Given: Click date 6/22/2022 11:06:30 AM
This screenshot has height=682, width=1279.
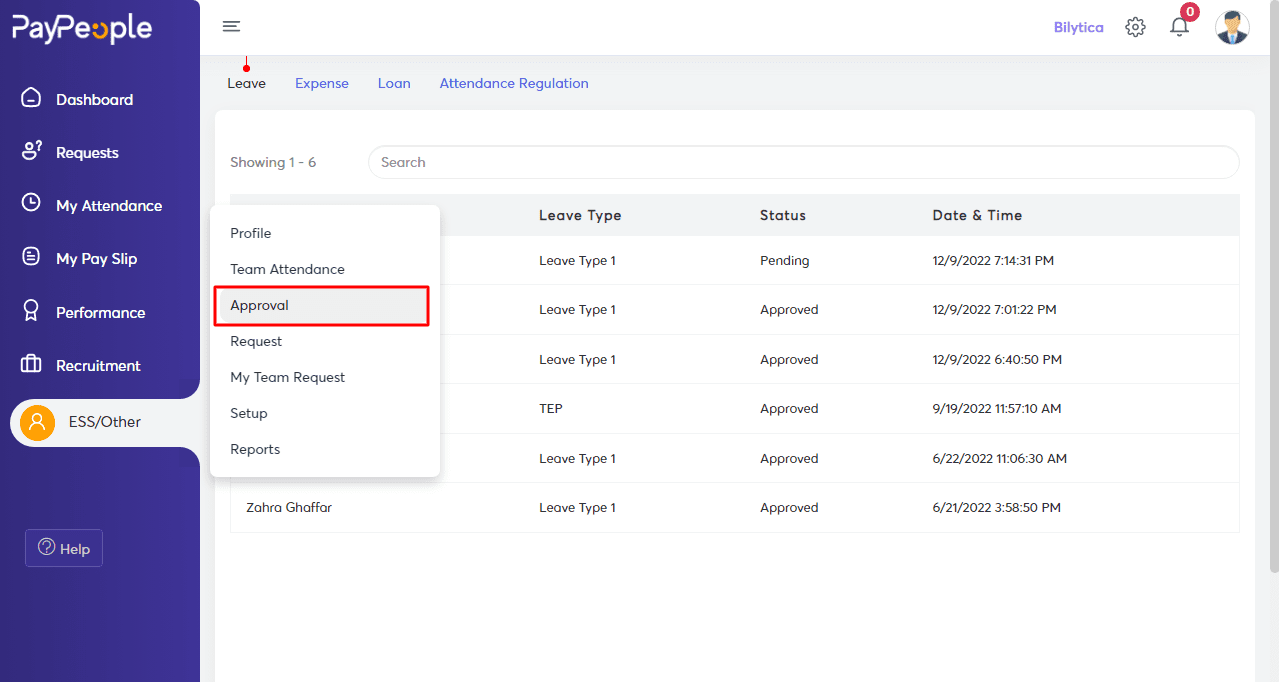Looking at the screenshot, I should pos(1000,458).
